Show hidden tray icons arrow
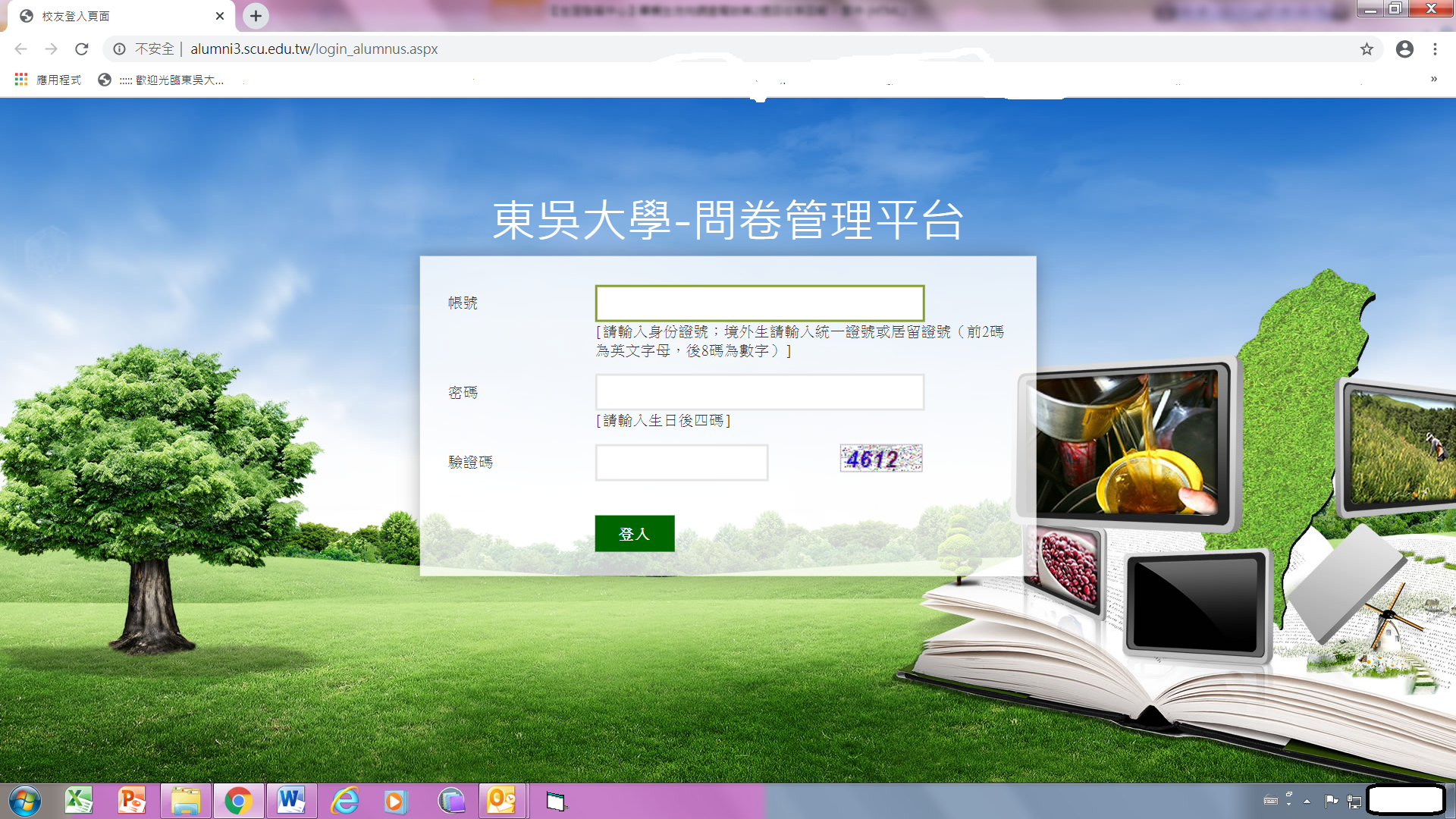Screen dimensions: 1456x819 pyautogui.click(x=1307, y=801)
